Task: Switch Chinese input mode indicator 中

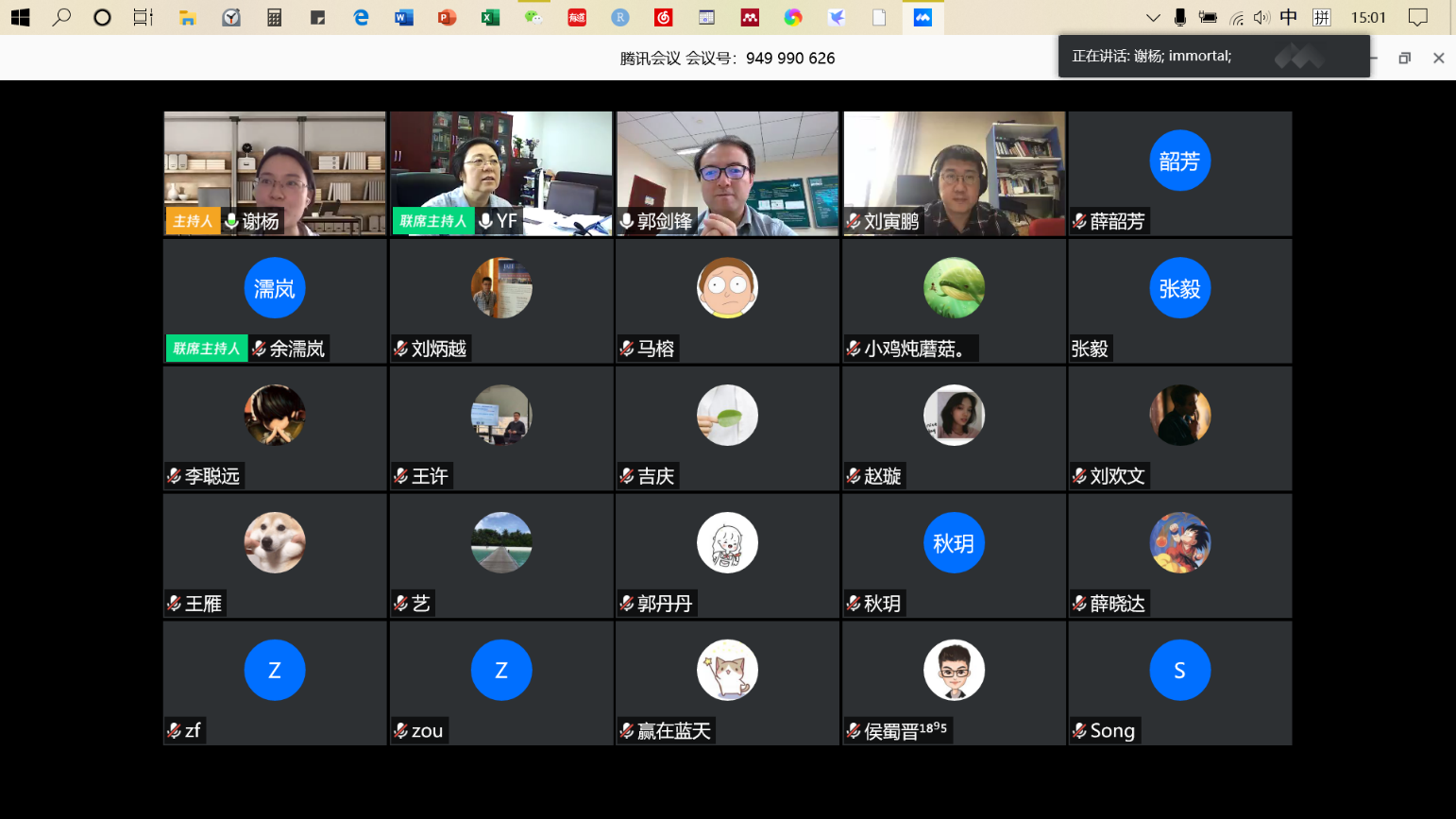Action: pyautogui.click(x=1289, y=17)
